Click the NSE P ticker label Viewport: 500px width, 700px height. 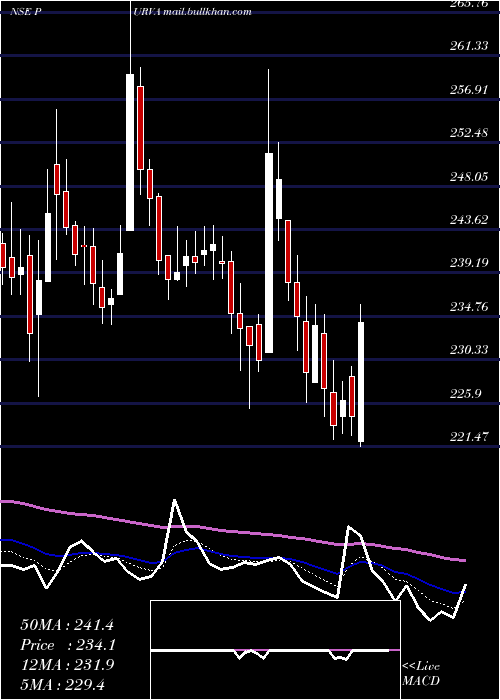(26, 12)
